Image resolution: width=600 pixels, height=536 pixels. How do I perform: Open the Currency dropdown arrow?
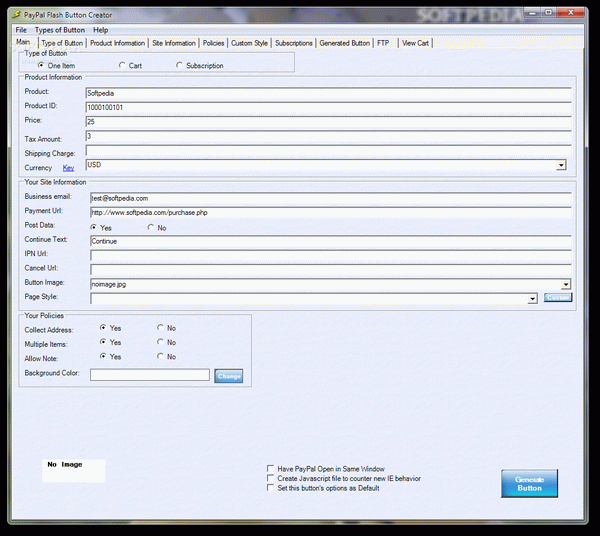(x=561, y=165)
